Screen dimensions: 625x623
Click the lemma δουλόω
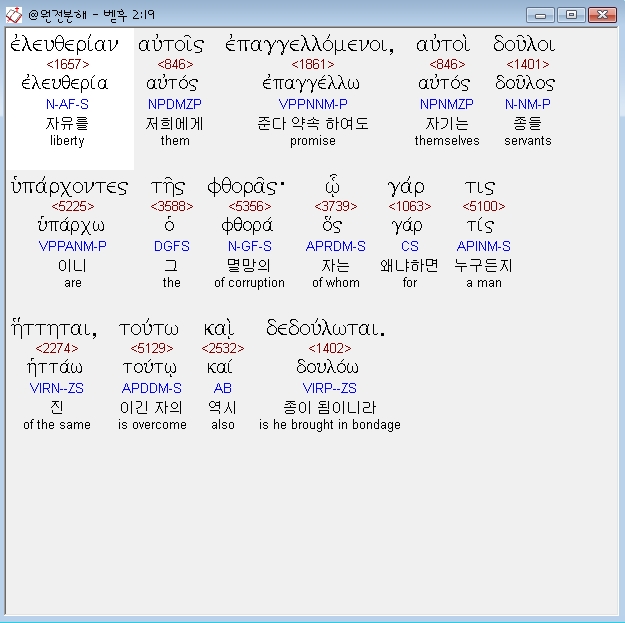point(327,367)
